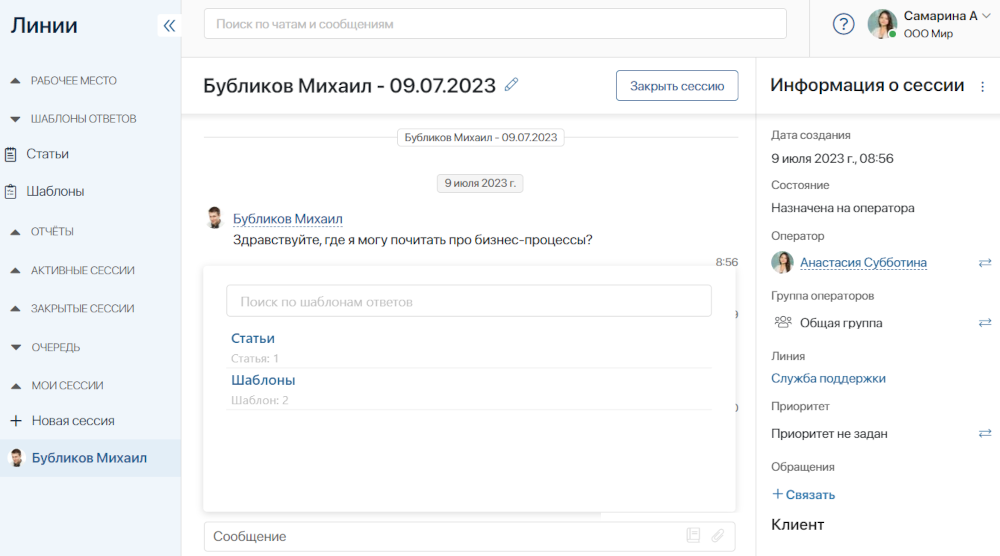Click the Клиент section heading
This screenshot has height=556, width=1000.
(x=797, y=525)
